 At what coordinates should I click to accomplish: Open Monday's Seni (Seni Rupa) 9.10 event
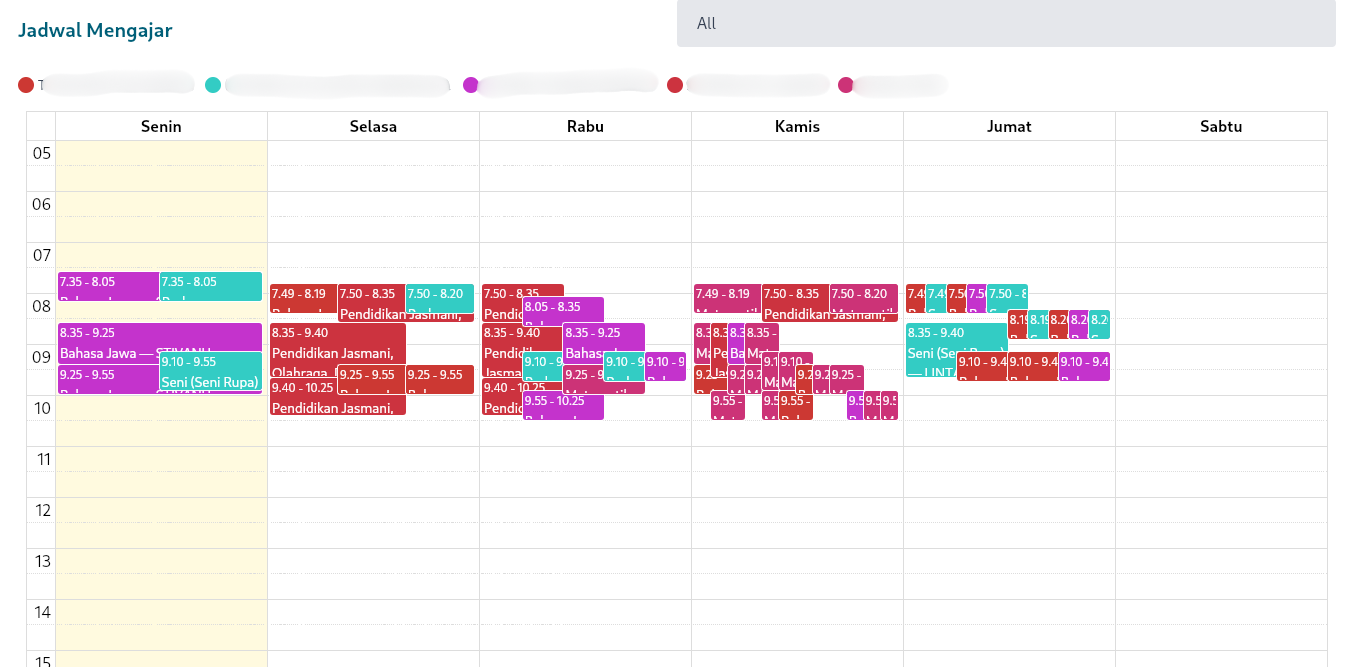210,375
